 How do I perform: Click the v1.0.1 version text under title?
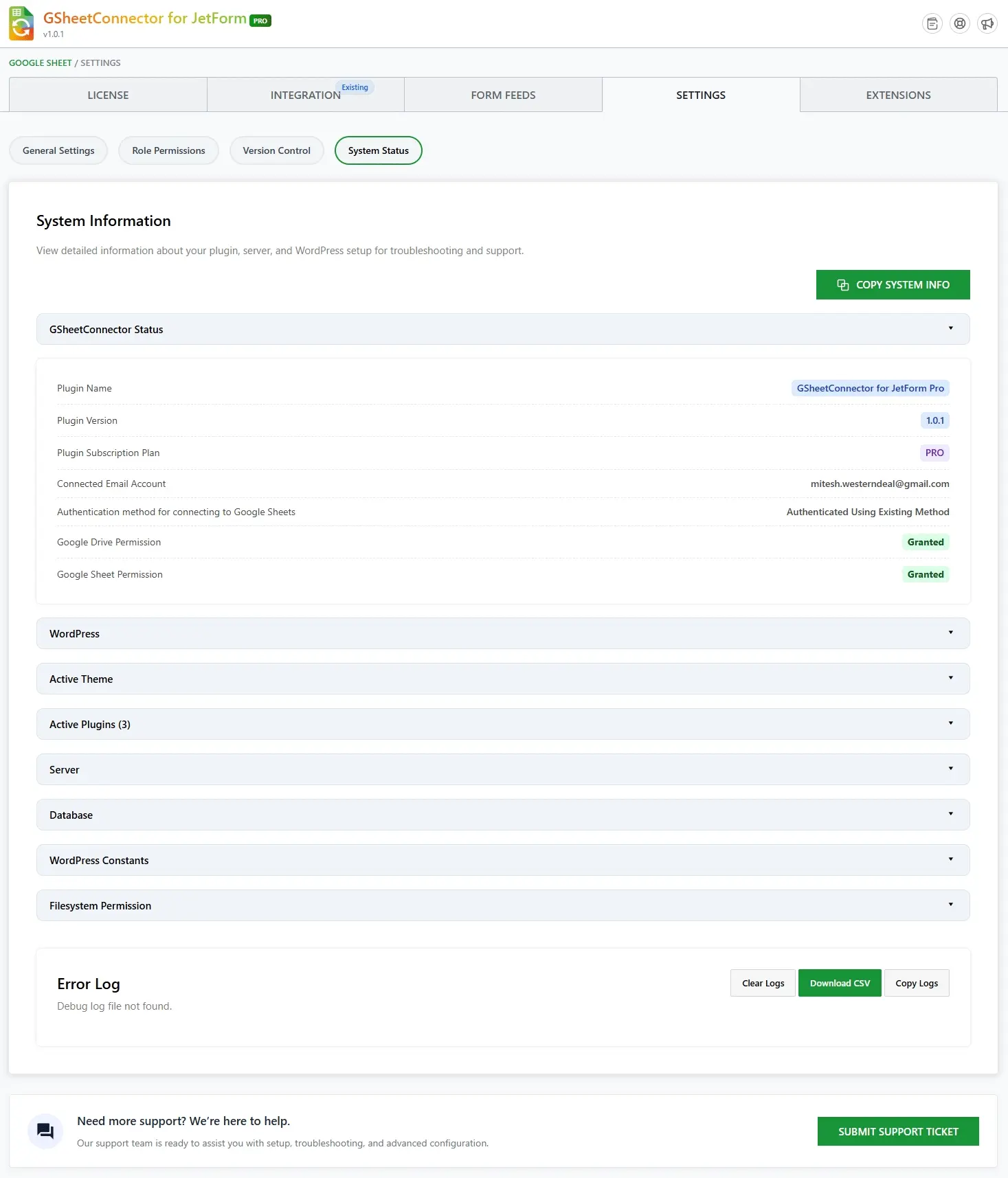(x=54, y=34)
